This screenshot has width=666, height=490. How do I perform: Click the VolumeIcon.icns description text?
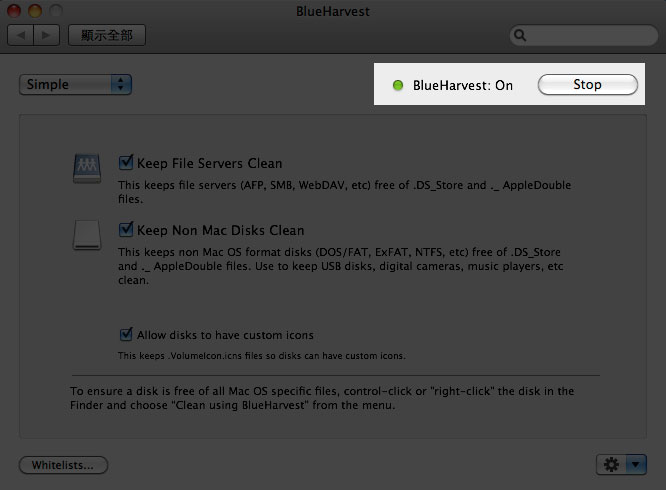[x=262, y=356]
